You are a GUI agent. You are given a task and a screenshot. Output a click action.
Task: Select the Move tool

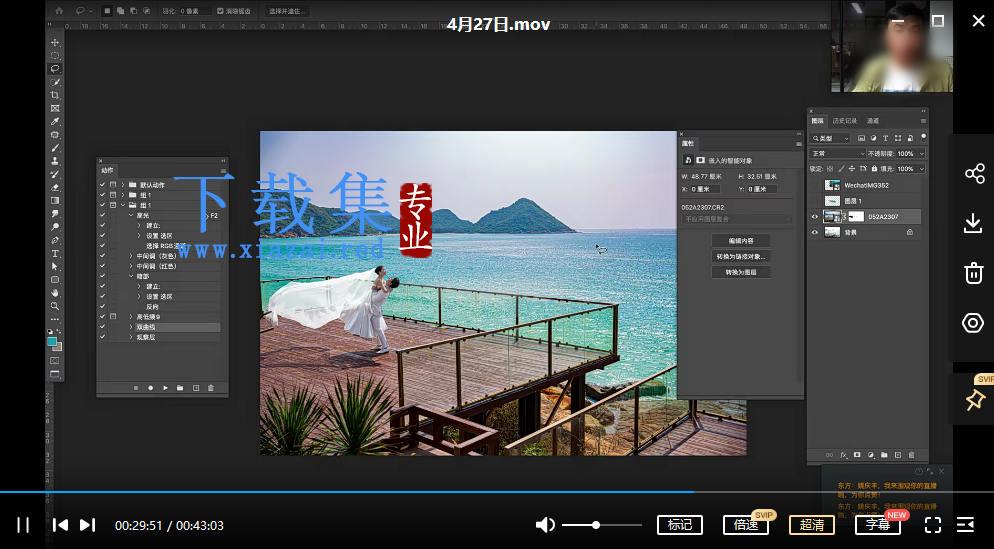tap(55, 42)
